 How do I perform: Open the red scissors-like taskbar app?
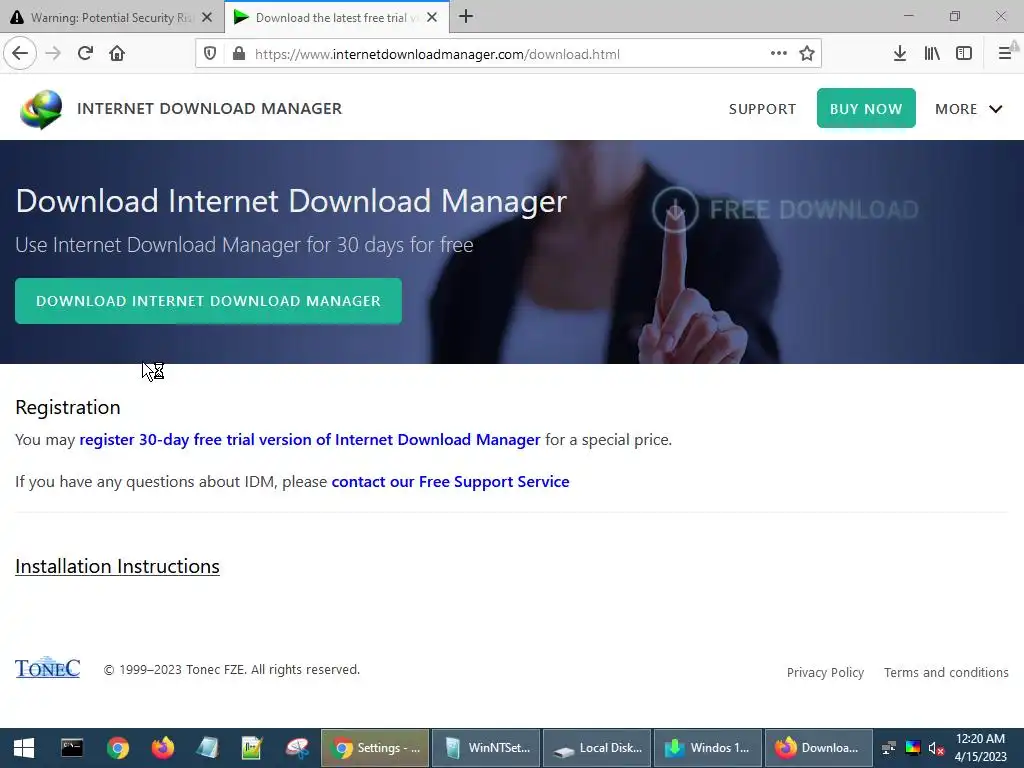297,748
